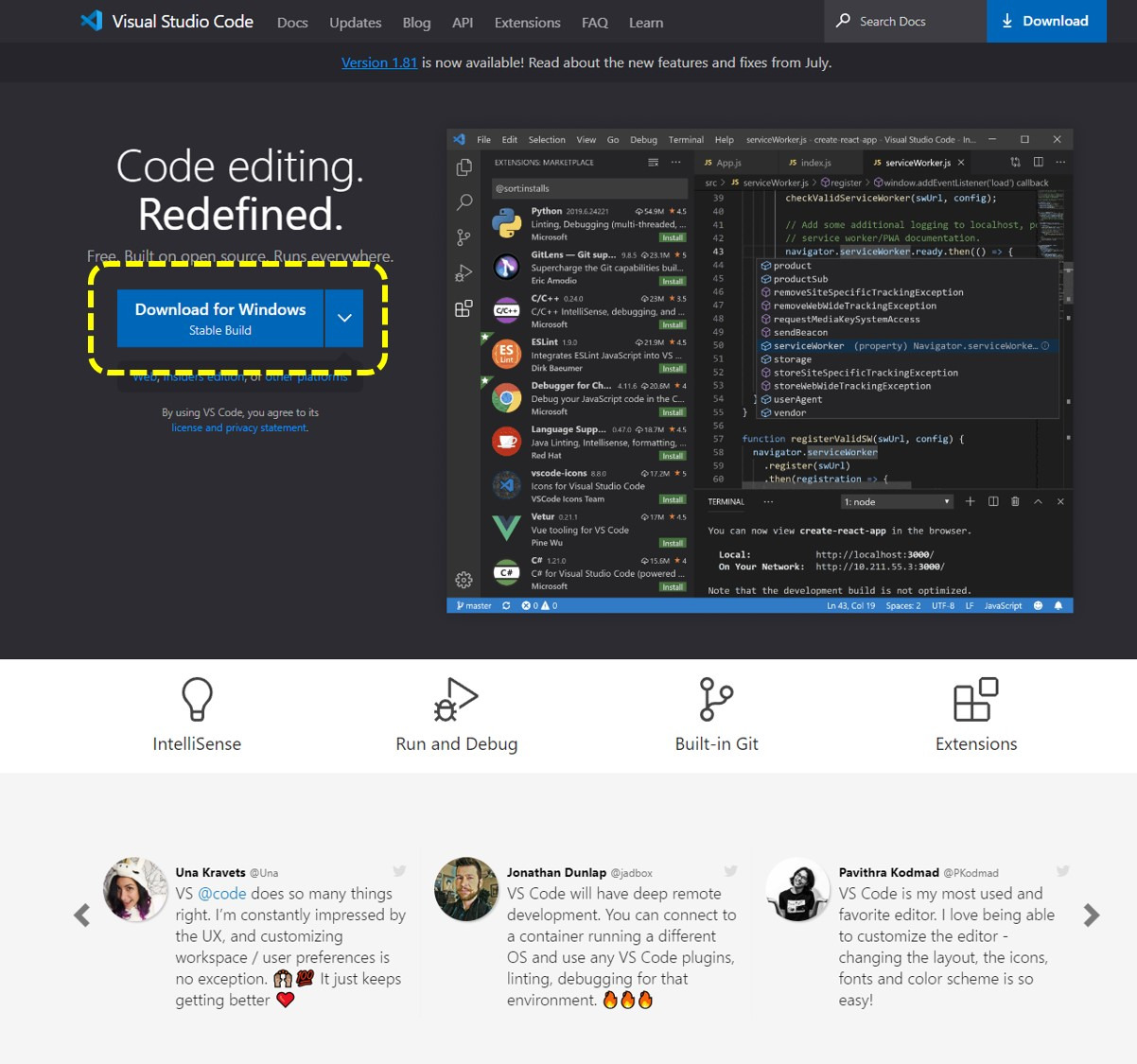Screen dimensions: 1137x1064
Task: Click the settings gear at activity bar bottom
Action: (x=464, y=580)
